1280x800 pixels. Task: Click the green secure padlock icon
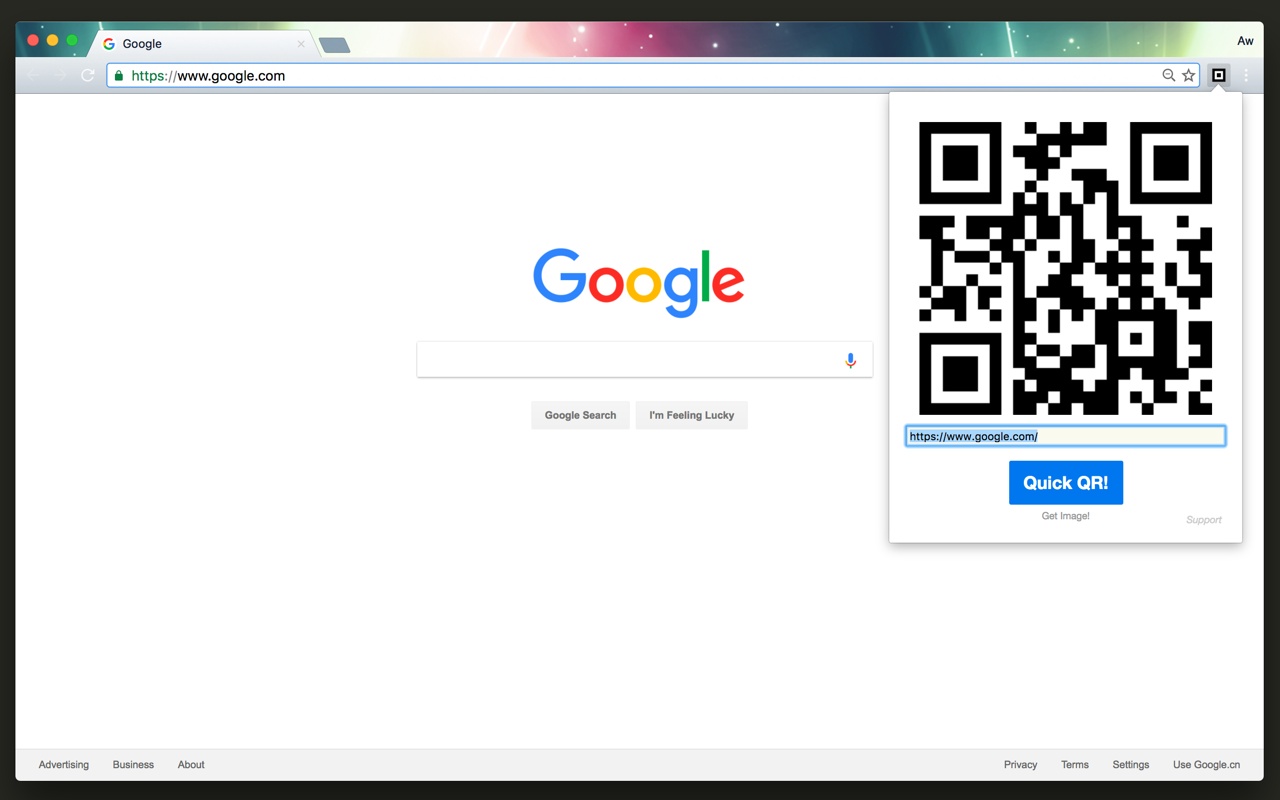pyautogui.click(x=119, y=75)
